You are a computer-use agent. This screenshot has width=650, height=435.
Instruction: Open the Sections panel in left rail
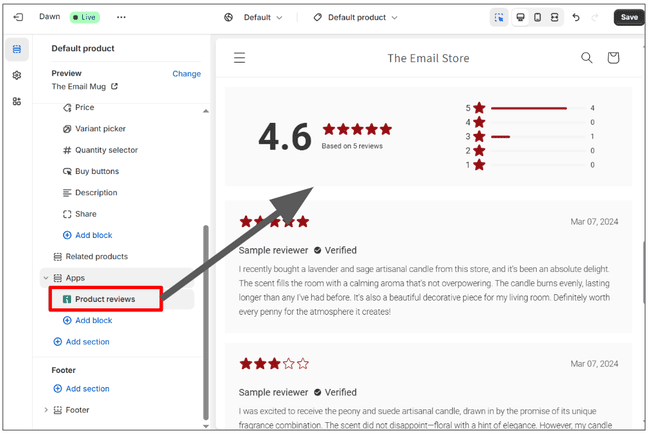point(17,50)
